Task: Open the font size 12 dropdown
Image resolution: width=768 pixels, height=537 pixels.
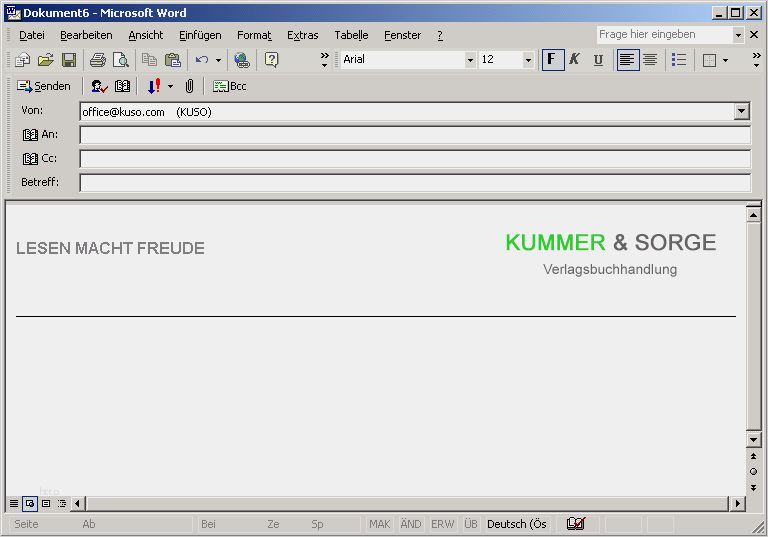Action: 528,60
